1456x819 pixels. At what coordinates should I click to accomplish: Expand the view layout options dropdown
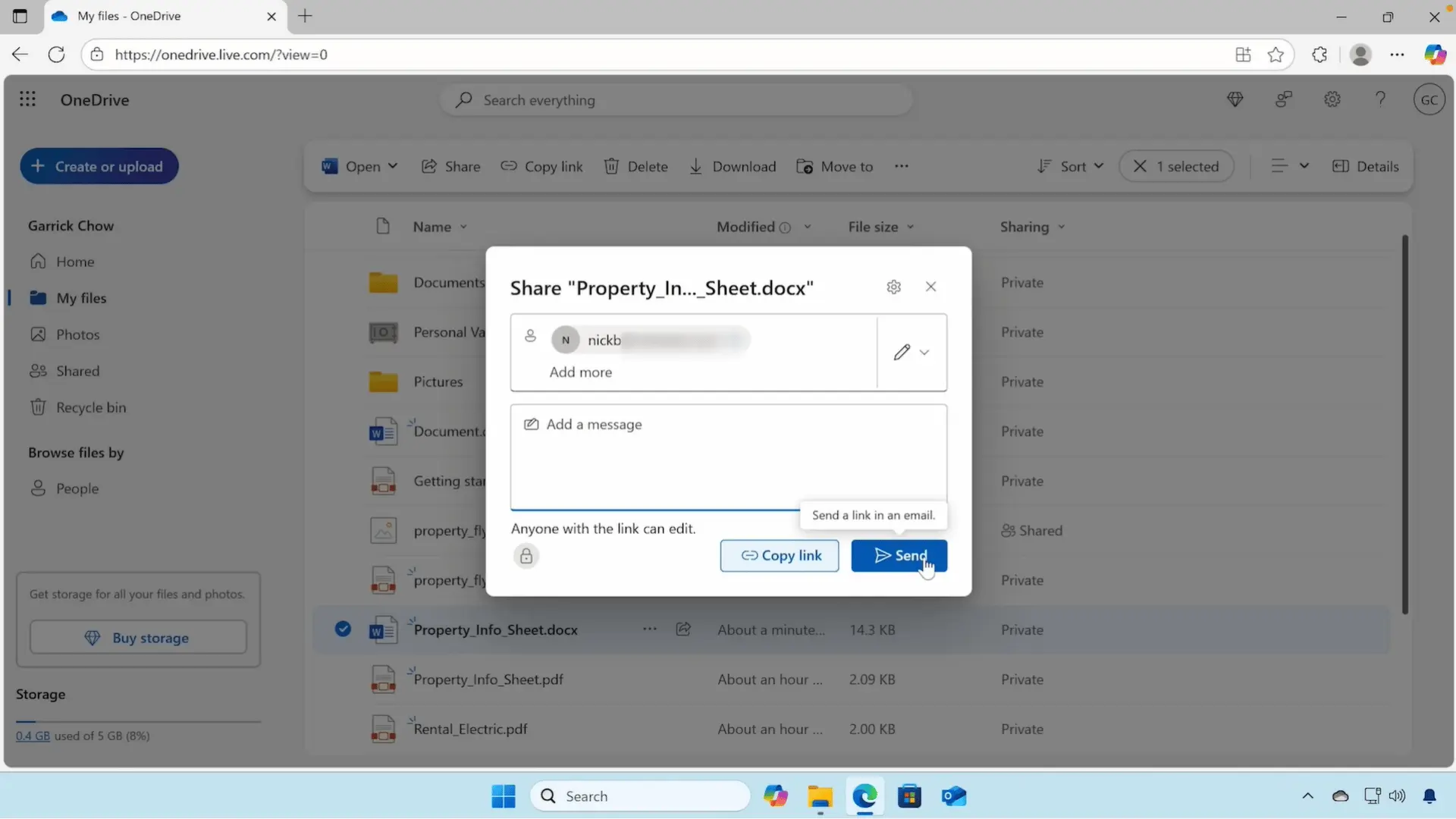coord(1290,166)
